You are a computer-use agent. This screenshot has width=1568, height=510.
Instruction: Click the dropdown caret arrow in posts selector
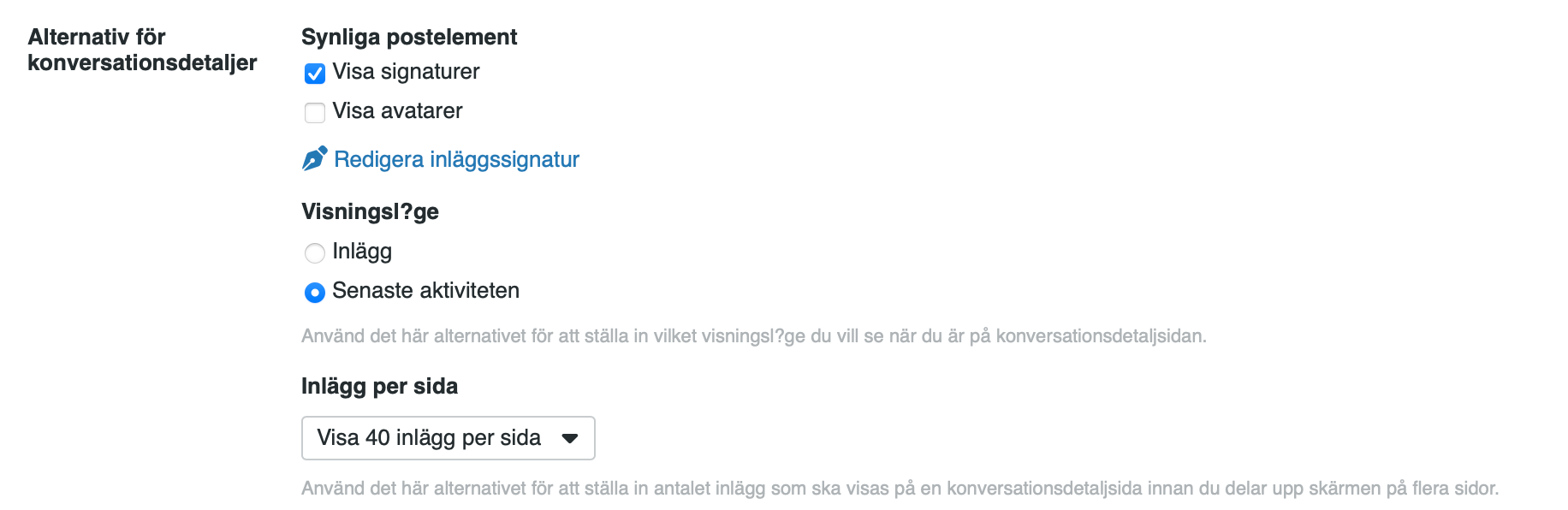tap(570, 438)
